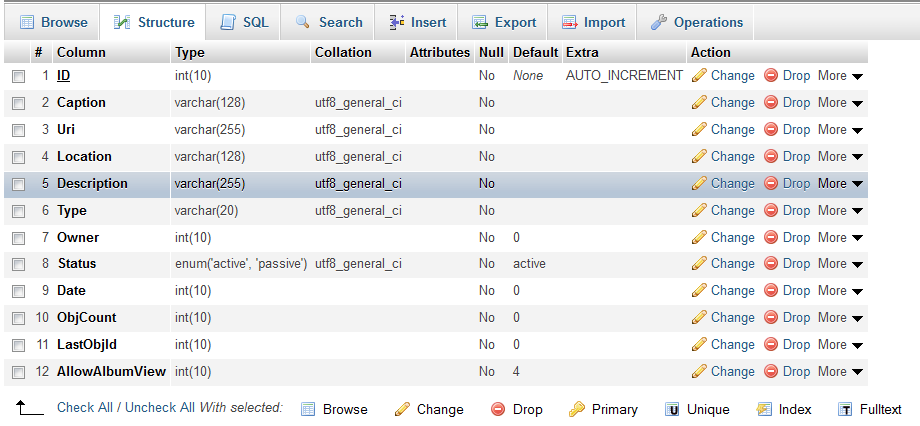This screenshot has width=920, height=426.
Task: Click the Primary key icon in bottom bar
Action: 577,409
